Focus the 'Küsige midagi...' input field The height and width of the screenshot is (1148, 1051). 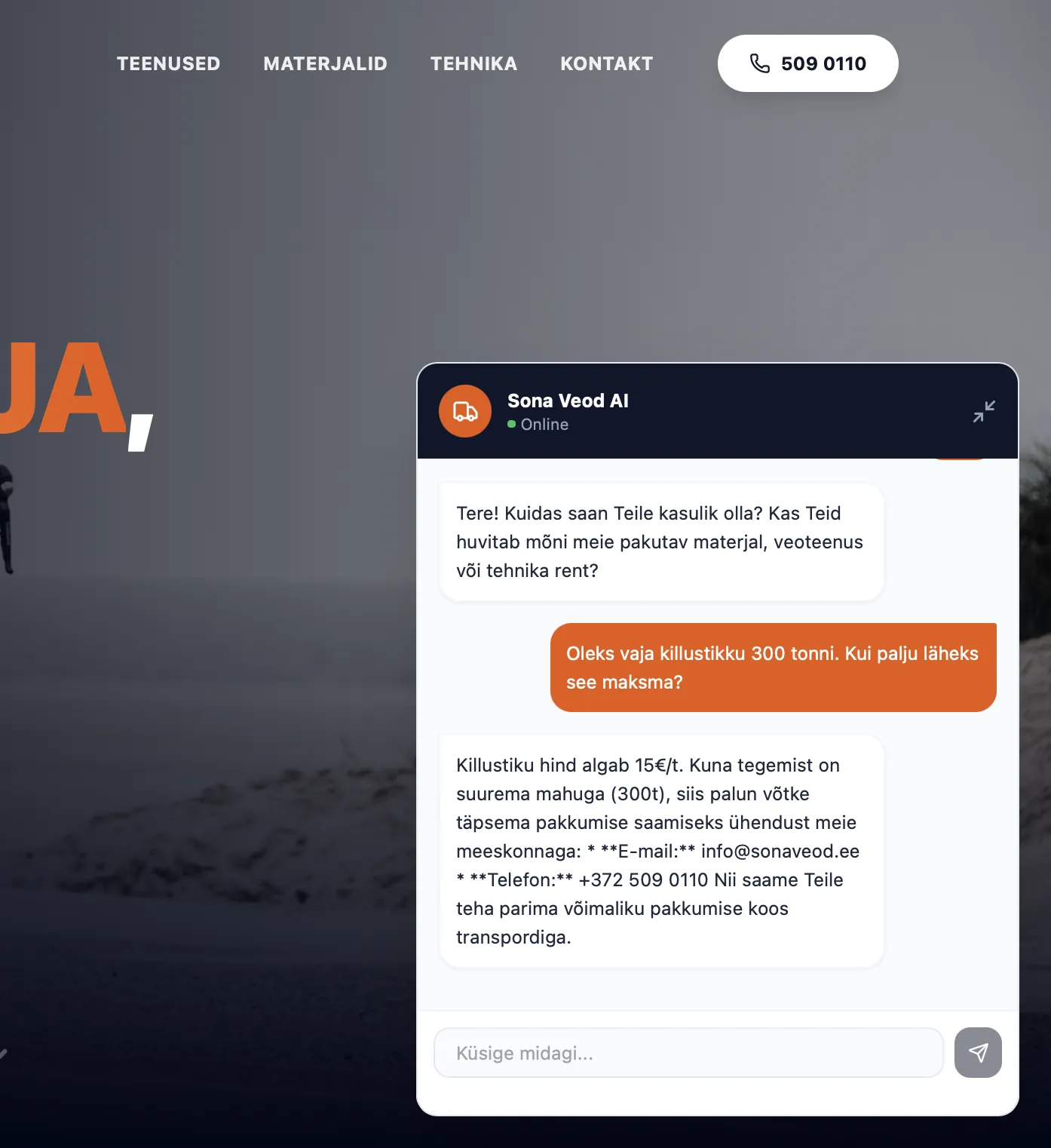click(688, 1053)
